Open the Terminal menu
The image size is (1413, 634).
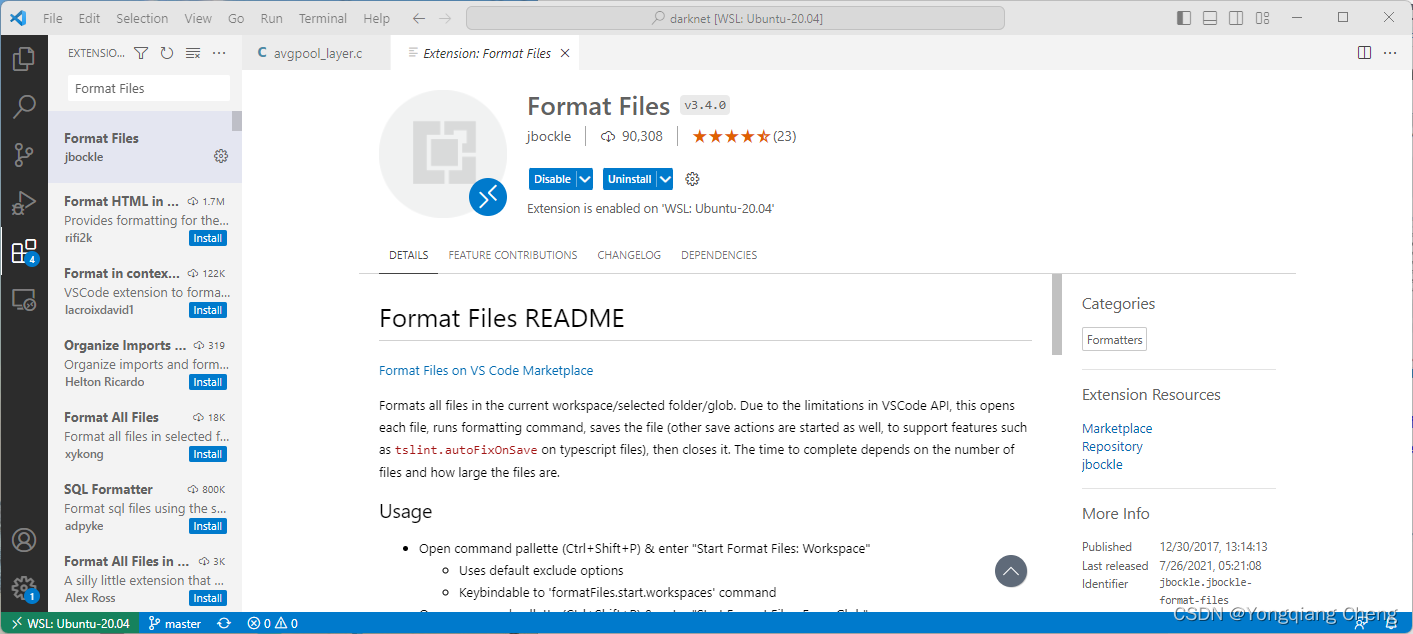[x=323, y=18]
